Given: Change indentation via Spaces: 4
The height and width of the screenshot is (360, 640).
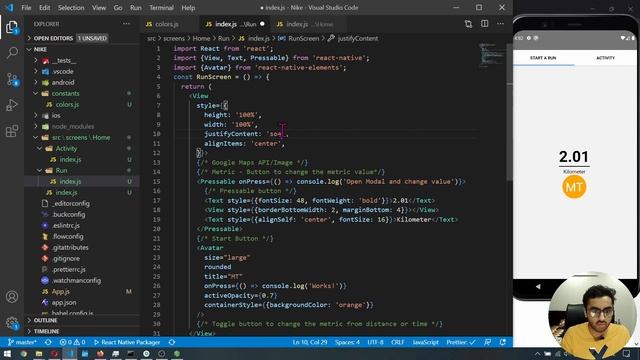Looking at the screenshot, I should (x=347, y=342).
